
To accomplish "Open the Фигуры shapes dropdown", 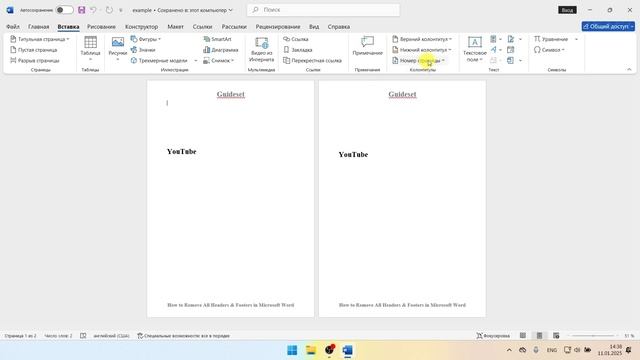I will pos(146,39).
